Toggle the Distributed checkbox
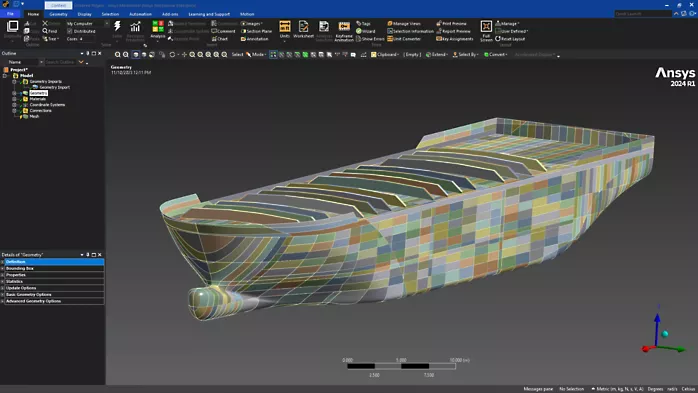 (x=69, y=31)
